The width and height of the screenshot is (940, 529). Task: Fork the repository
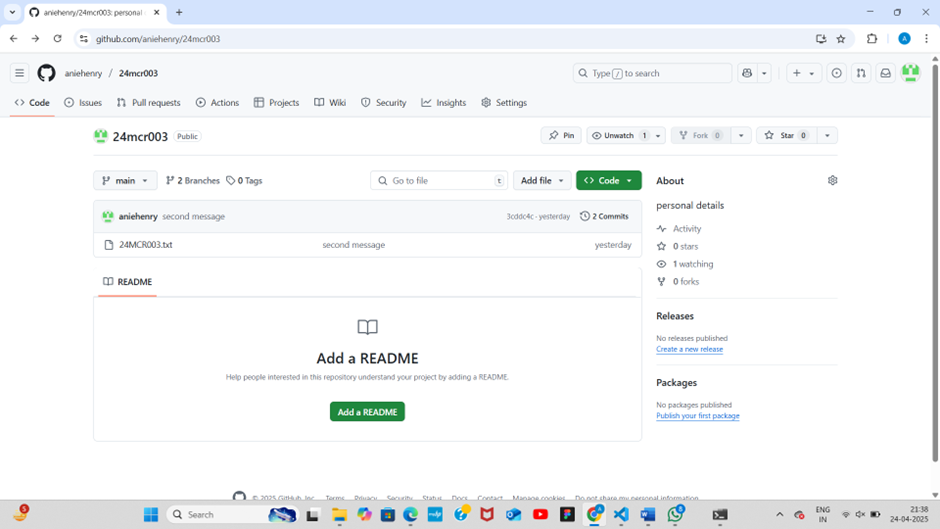(x=700, y=136)
